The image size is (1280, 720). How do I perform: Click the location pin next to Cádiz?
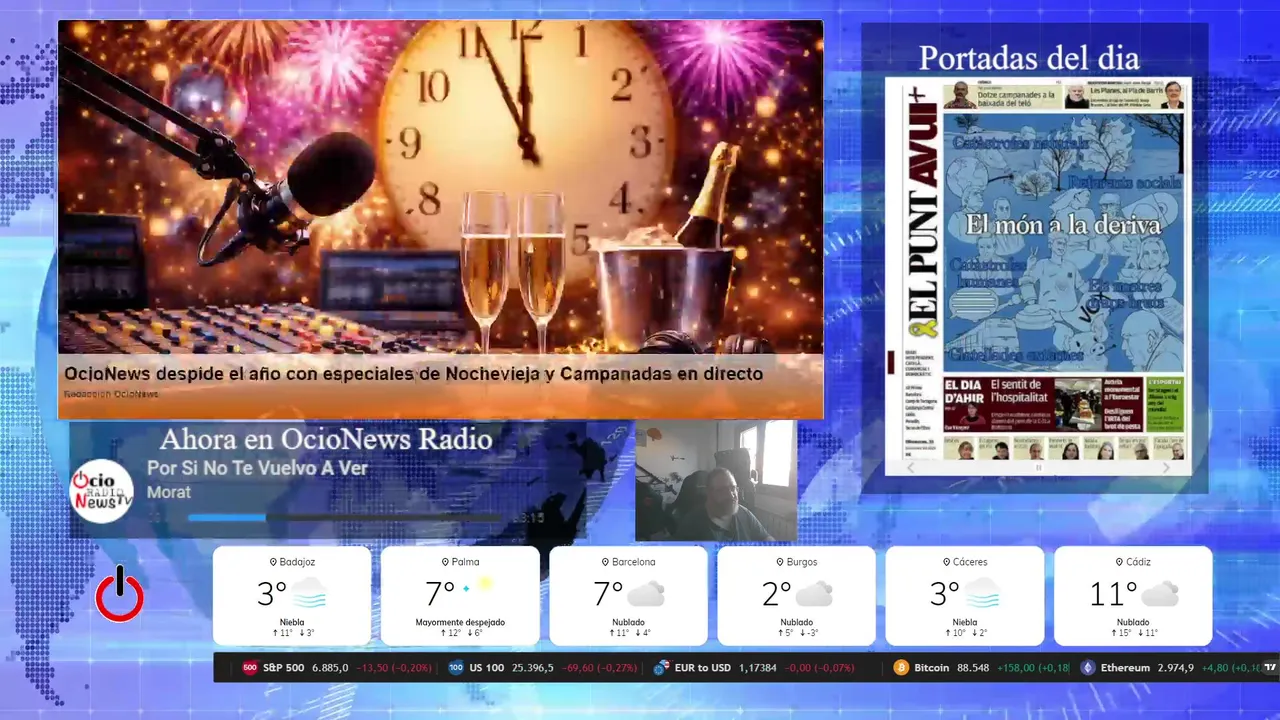pyautogui.click(x=1118, y=562)
